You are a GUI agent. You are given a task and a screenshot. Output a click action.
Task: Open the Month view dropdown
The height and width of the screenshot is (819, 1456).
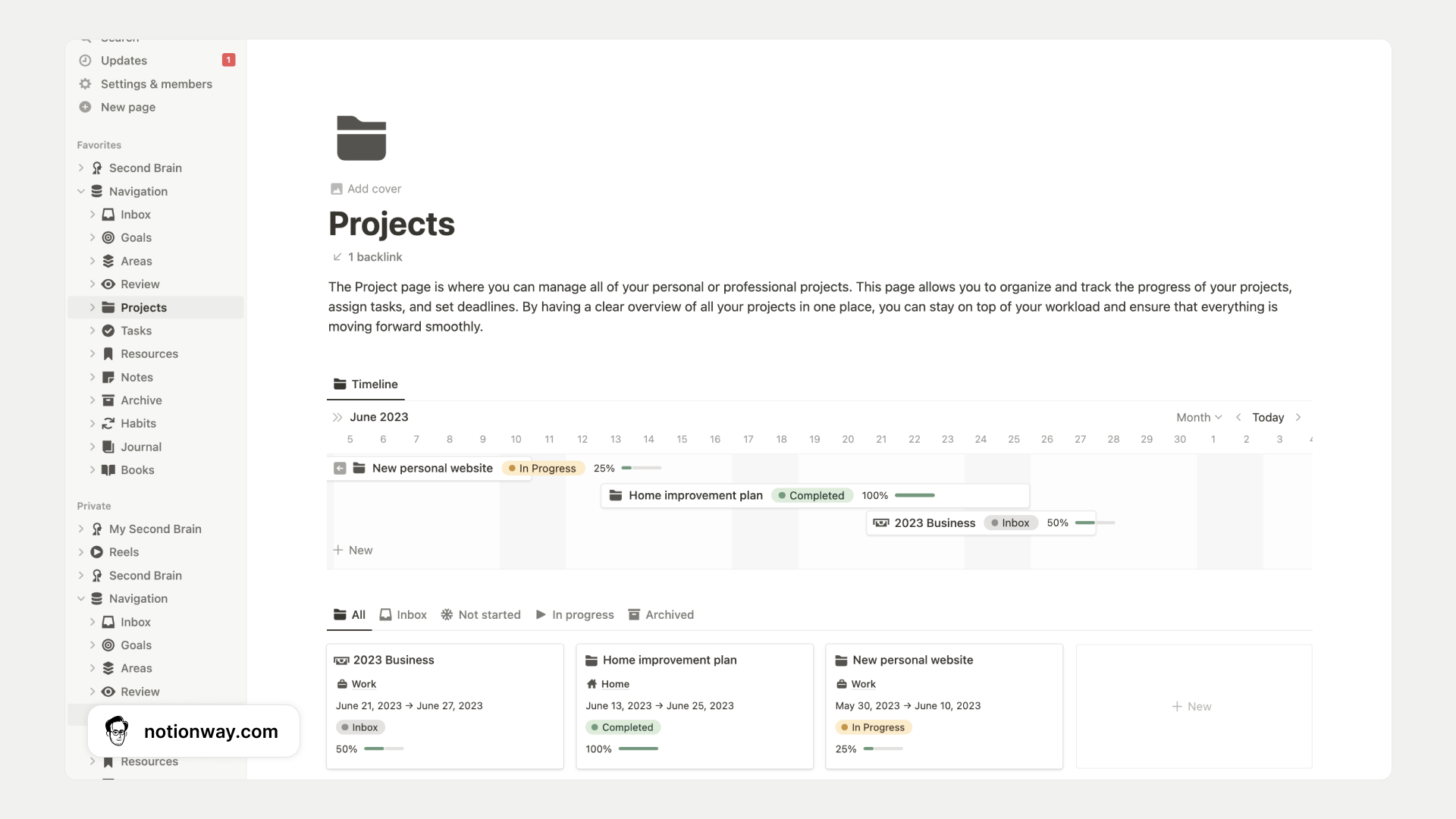point(1198,416)
